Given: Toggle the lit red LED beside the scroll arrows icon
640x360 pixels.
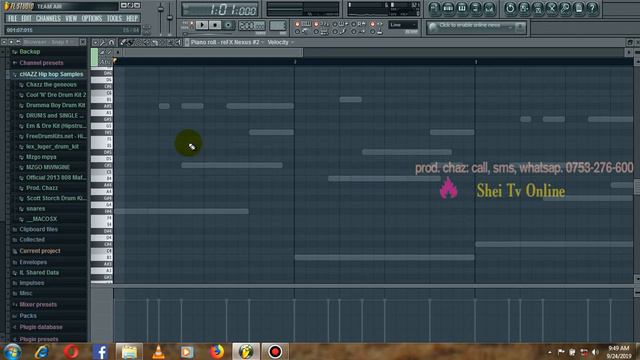Looking at the screenshot, I should 372,24.
